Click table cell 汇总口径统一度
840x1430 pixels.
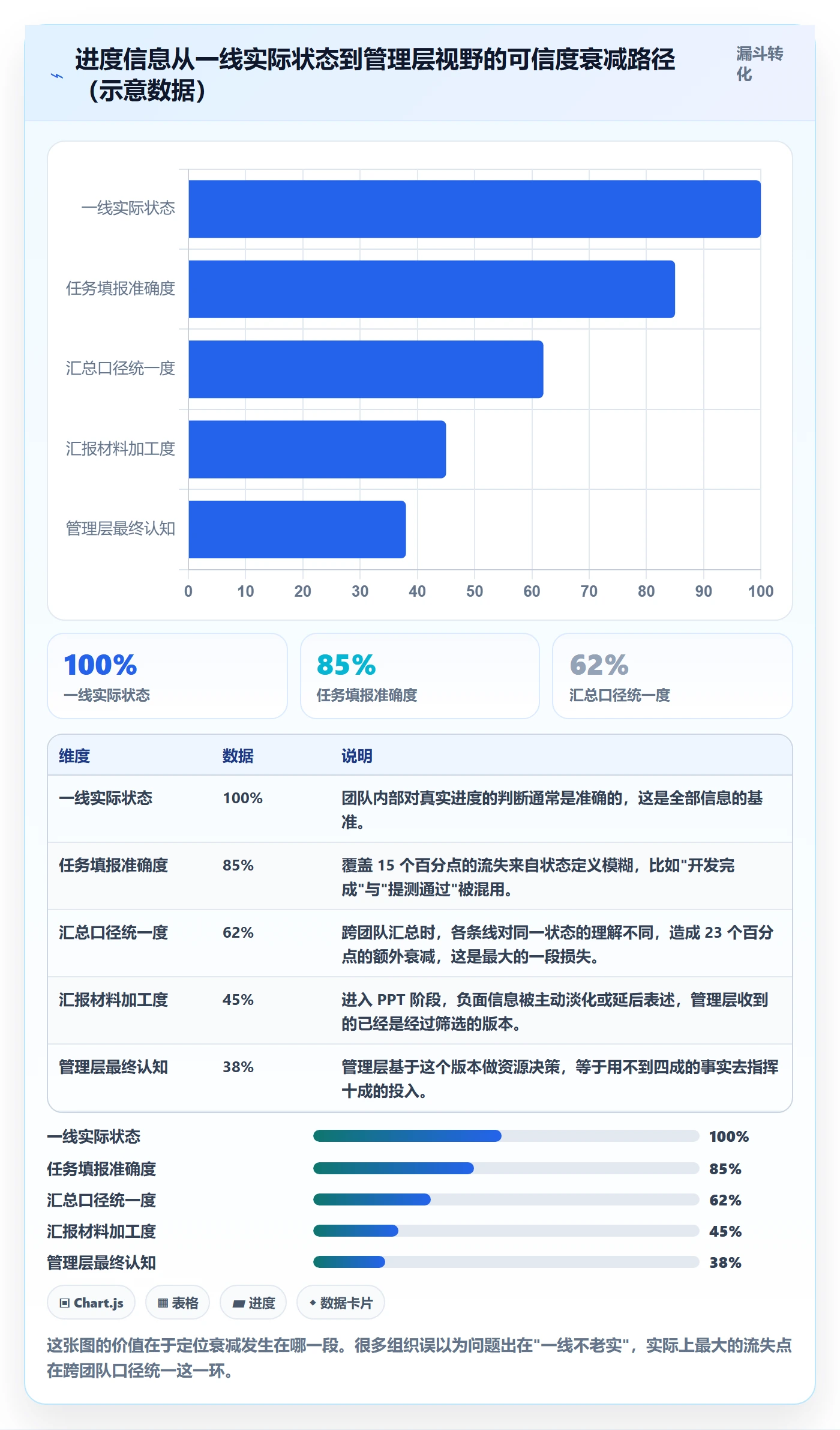click(x=113, y=932)
